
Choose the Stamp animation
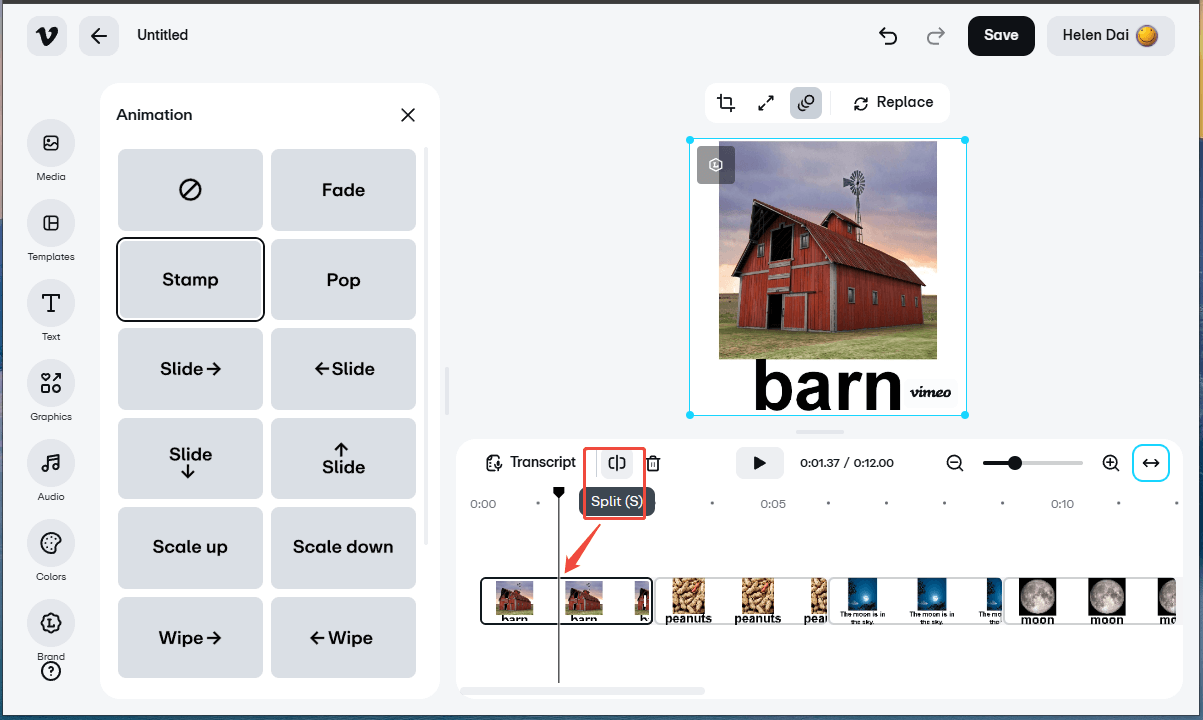click(190, 280)
